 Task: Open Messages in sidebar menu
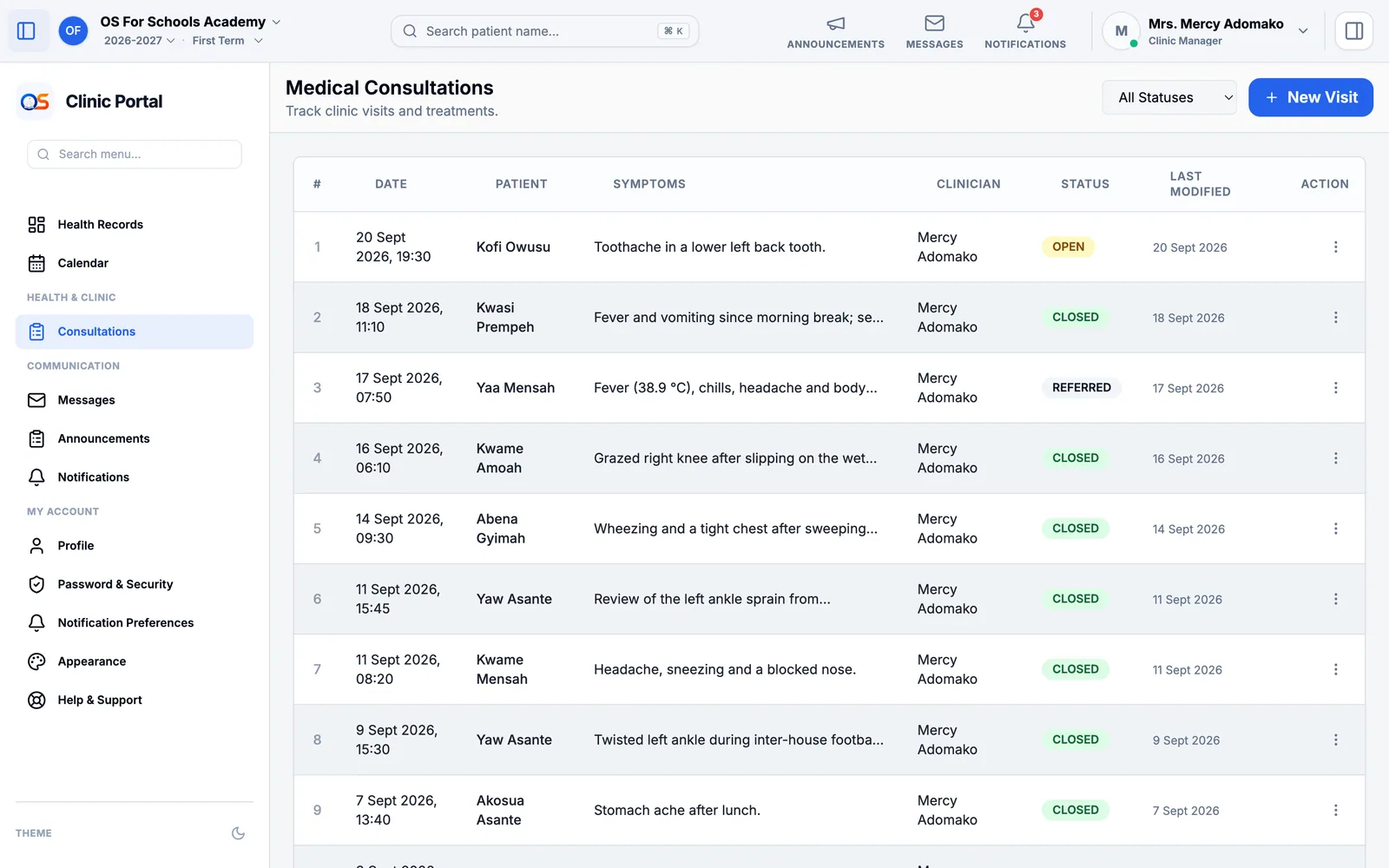135,400
